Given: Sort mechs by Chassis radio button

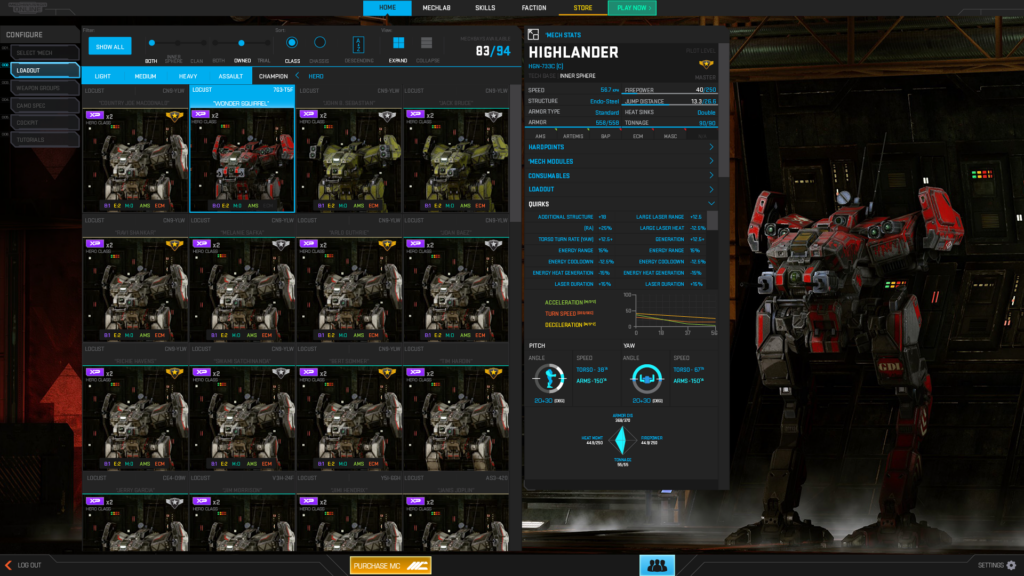Looking at the screenshot, I should click(x=319, y=42).
